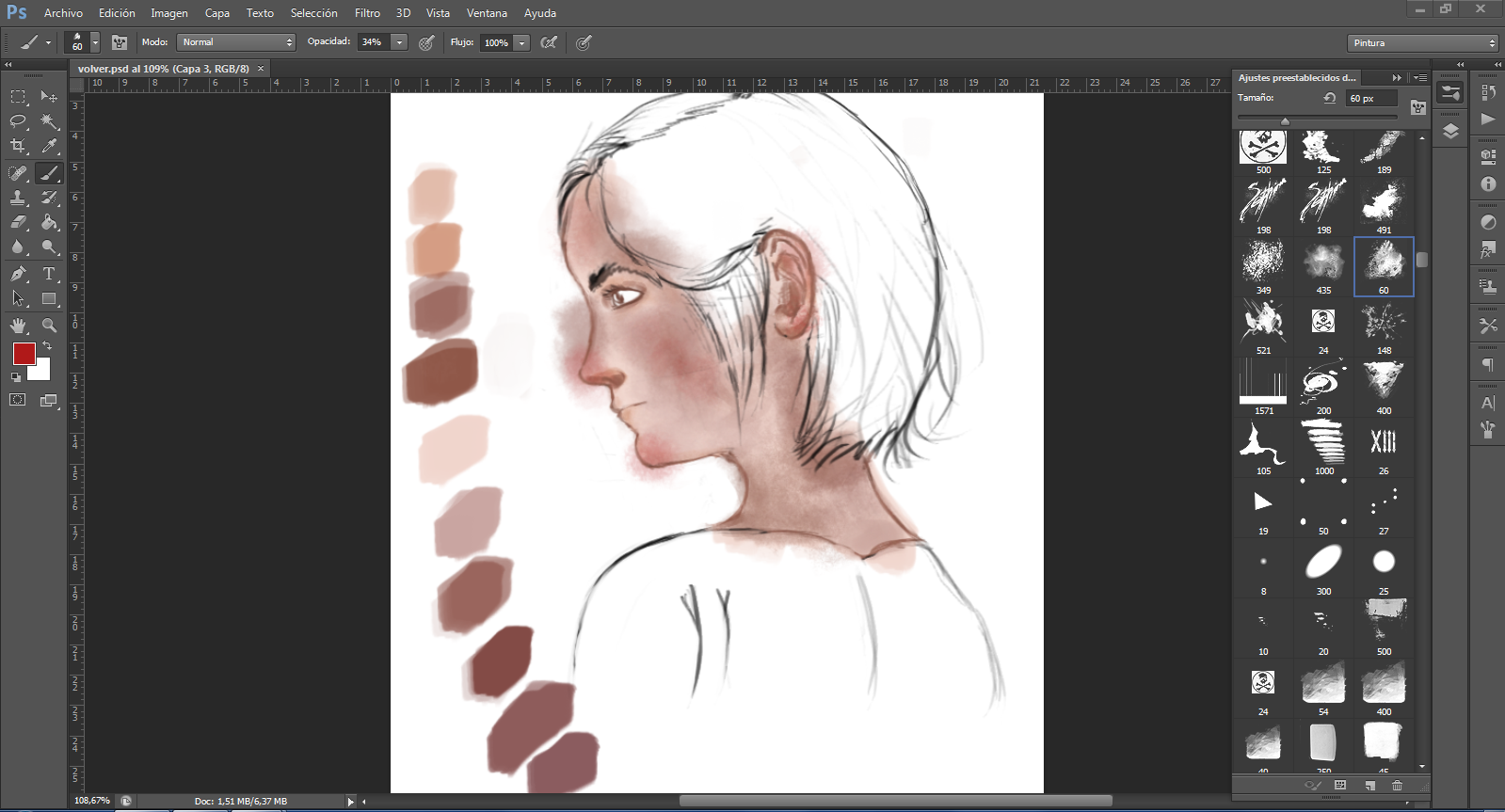Open the Styles fx panel icon
1505x812 pixels.
(x=1488, y=250)
